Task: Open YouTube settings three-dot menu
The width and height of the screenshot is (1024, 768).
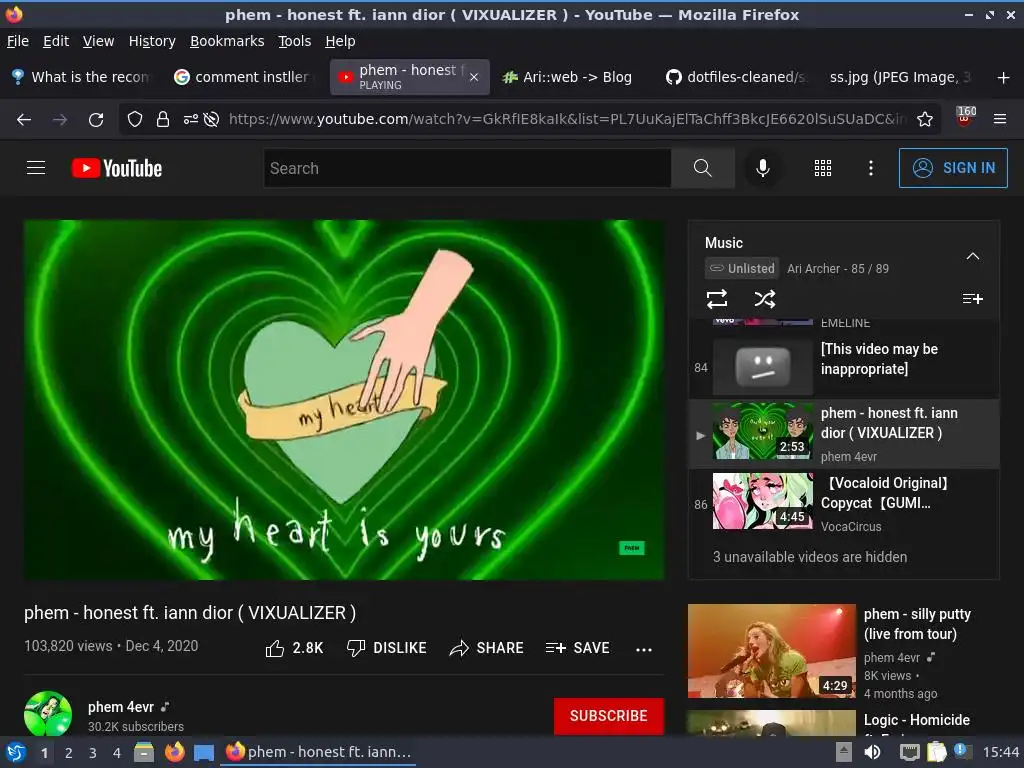Action: [x=871, y=168]
